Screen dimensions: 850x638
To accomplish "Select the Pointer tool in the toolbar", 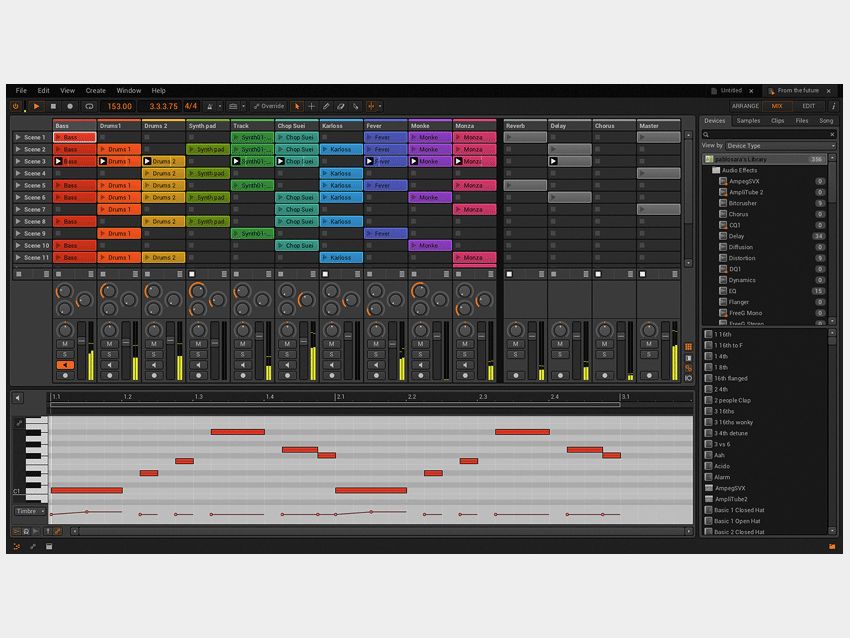I will click(x=295, y=106).
